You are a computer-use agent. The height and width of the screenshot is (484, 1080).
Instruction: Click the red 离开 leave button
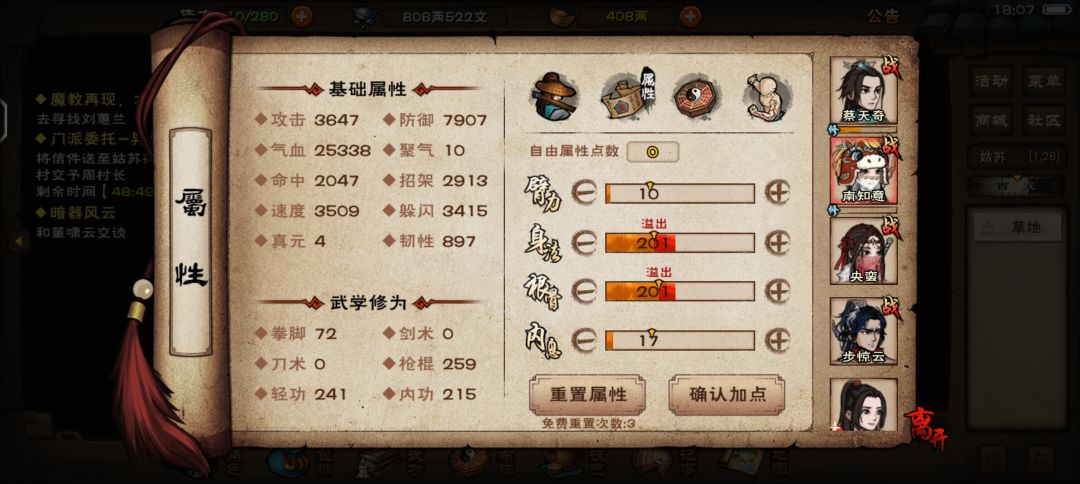coord(926,427)
